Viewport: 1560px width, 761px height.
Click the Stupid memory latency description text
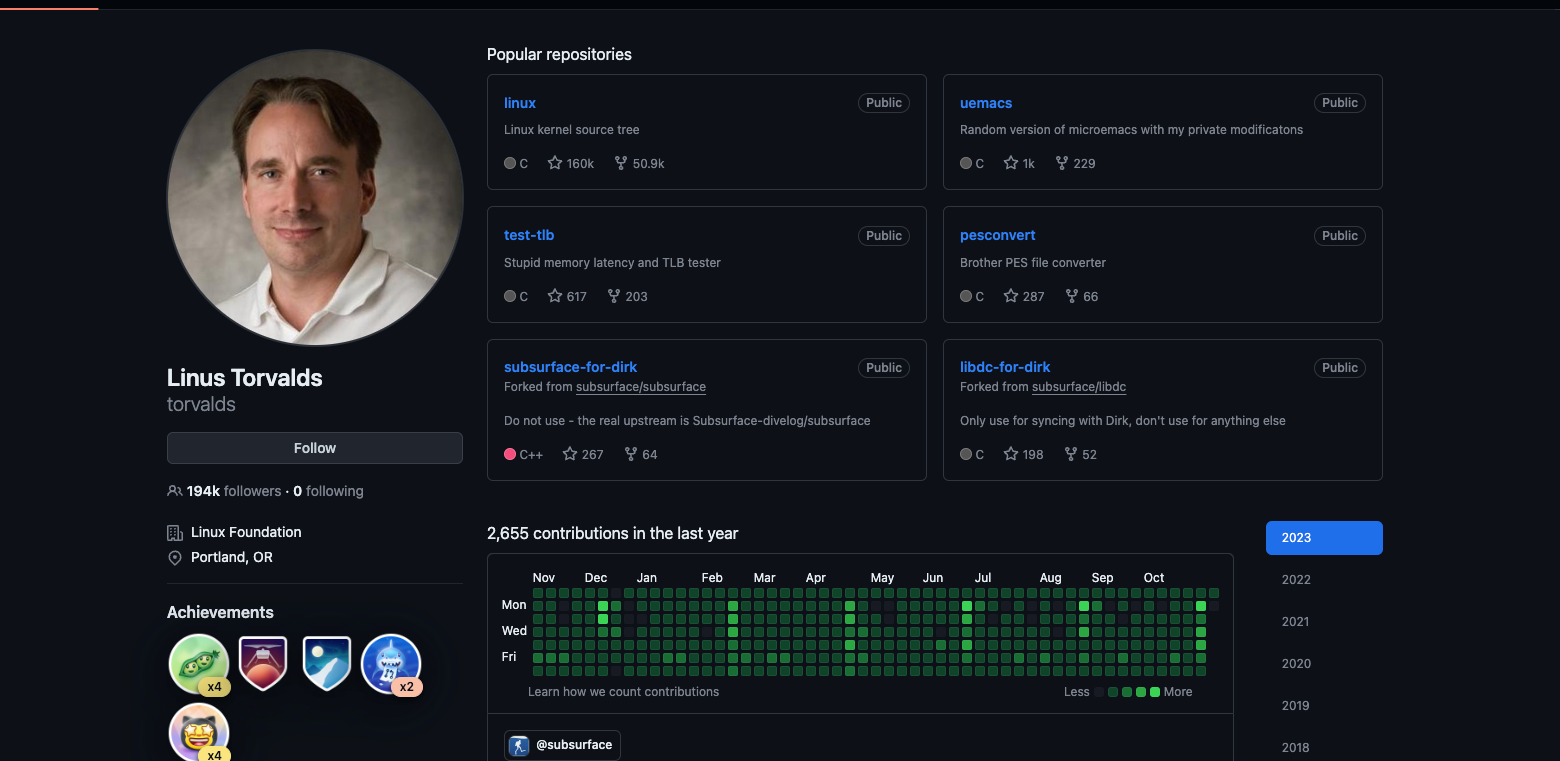(x=612, y=263)
